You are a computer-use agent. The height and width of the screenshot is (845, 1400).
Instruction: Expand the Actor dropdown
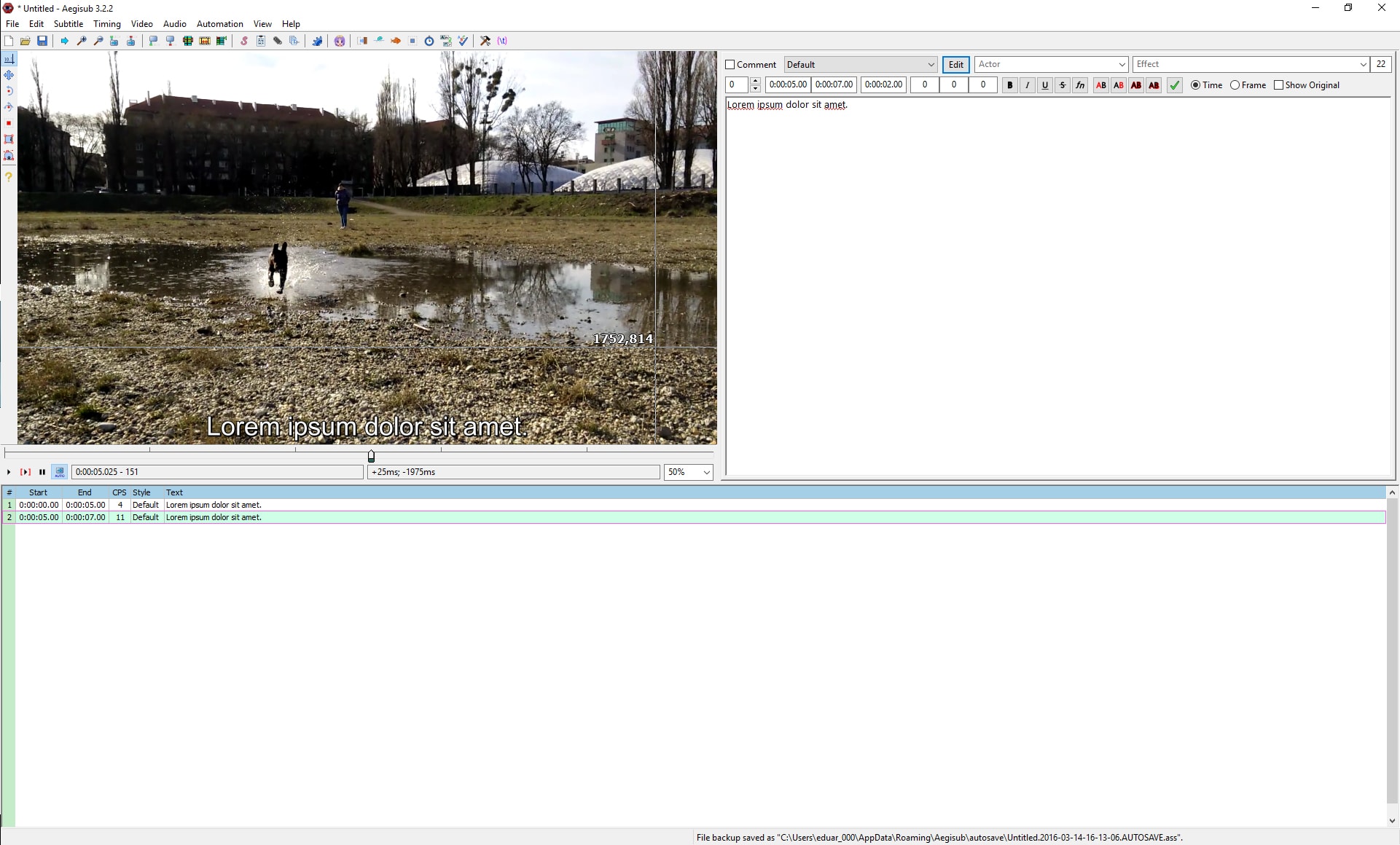1122,65
